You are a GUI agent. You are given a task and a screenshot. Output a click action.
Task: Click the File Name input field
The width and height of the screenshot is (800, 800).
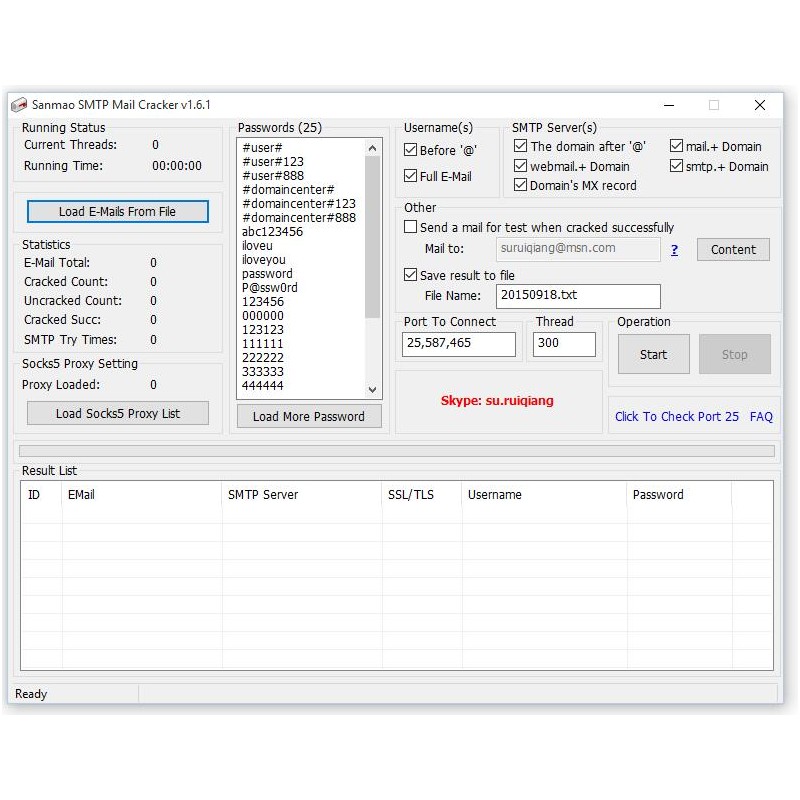[578, 296]
